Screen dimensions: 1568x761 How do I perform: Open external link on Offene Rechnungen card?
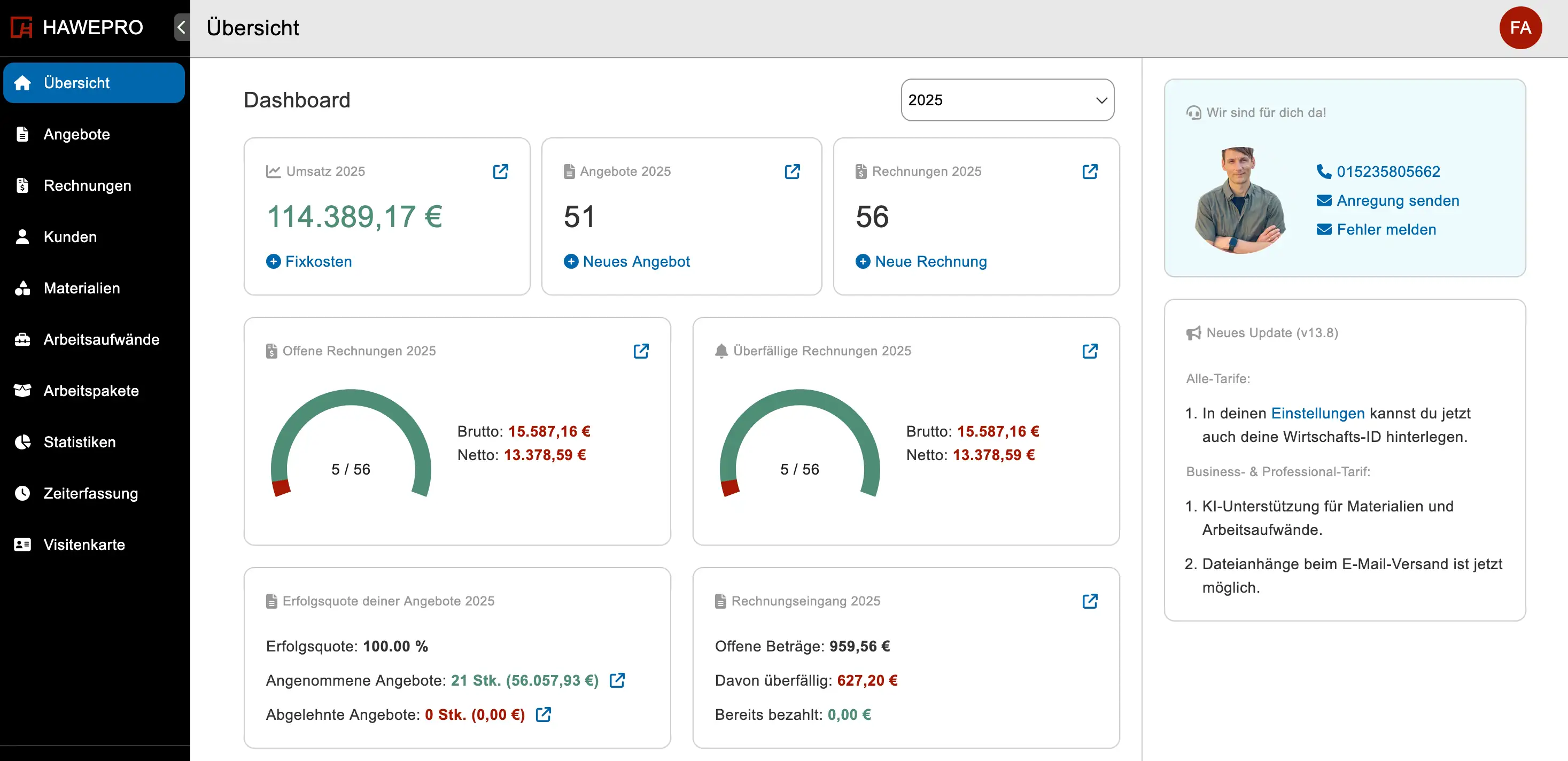641,351
